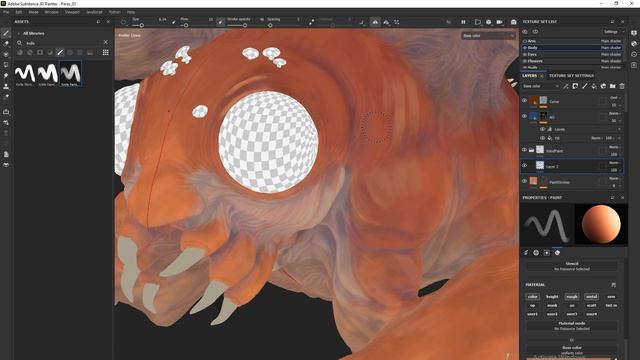Filter assets by materials sphere icon

pos(20,52)
